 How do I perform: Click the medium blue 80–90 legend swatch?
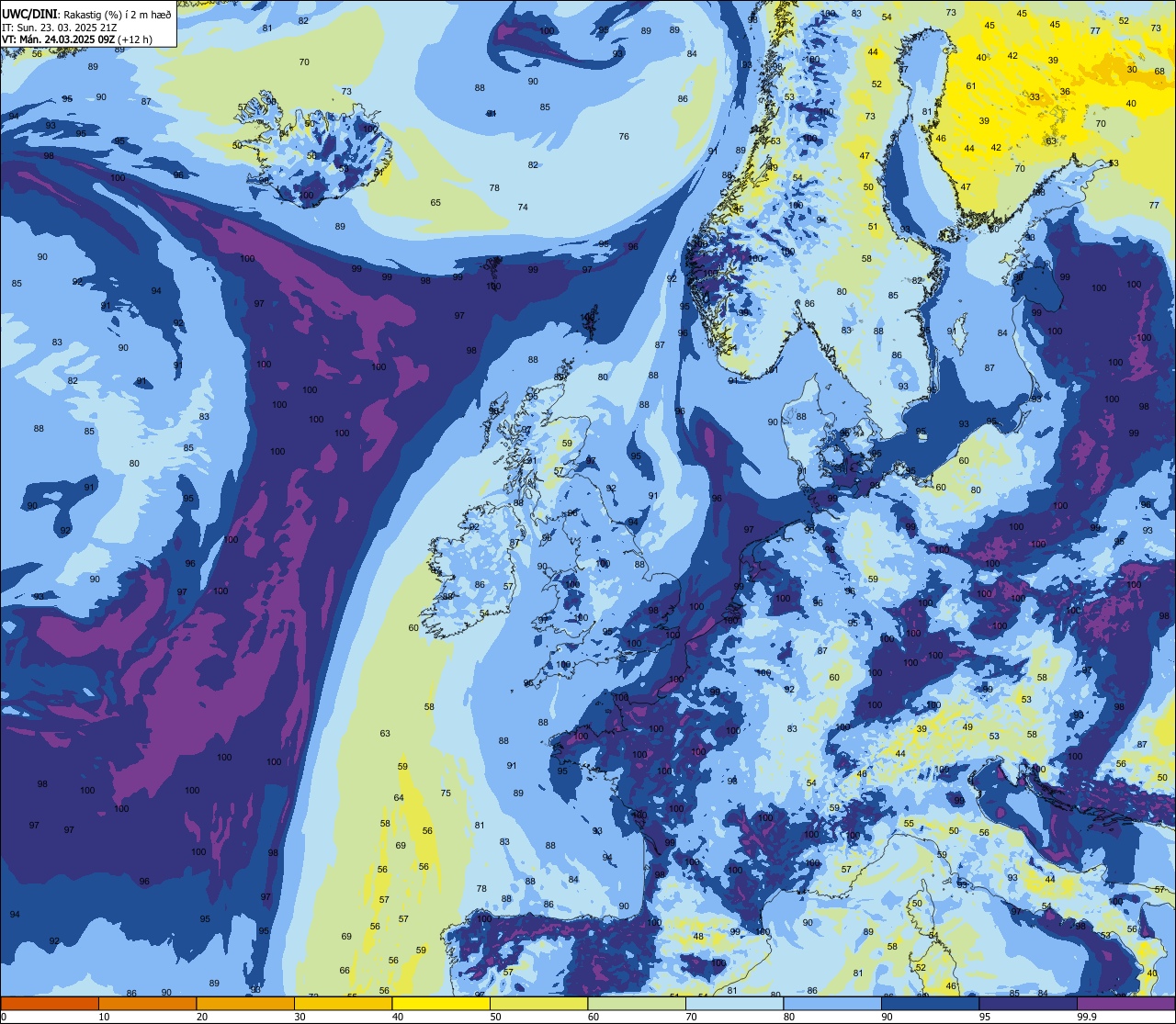point(832,1003)
